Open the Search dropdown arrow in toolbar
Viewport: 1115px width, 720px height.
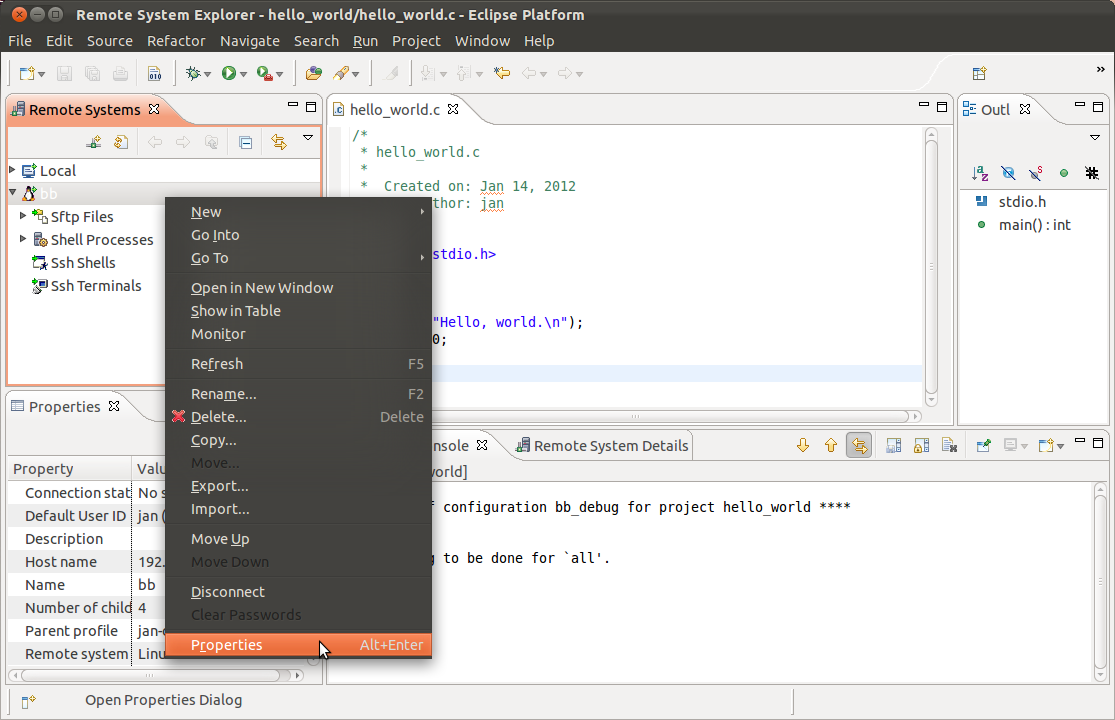tap(356, 74)
